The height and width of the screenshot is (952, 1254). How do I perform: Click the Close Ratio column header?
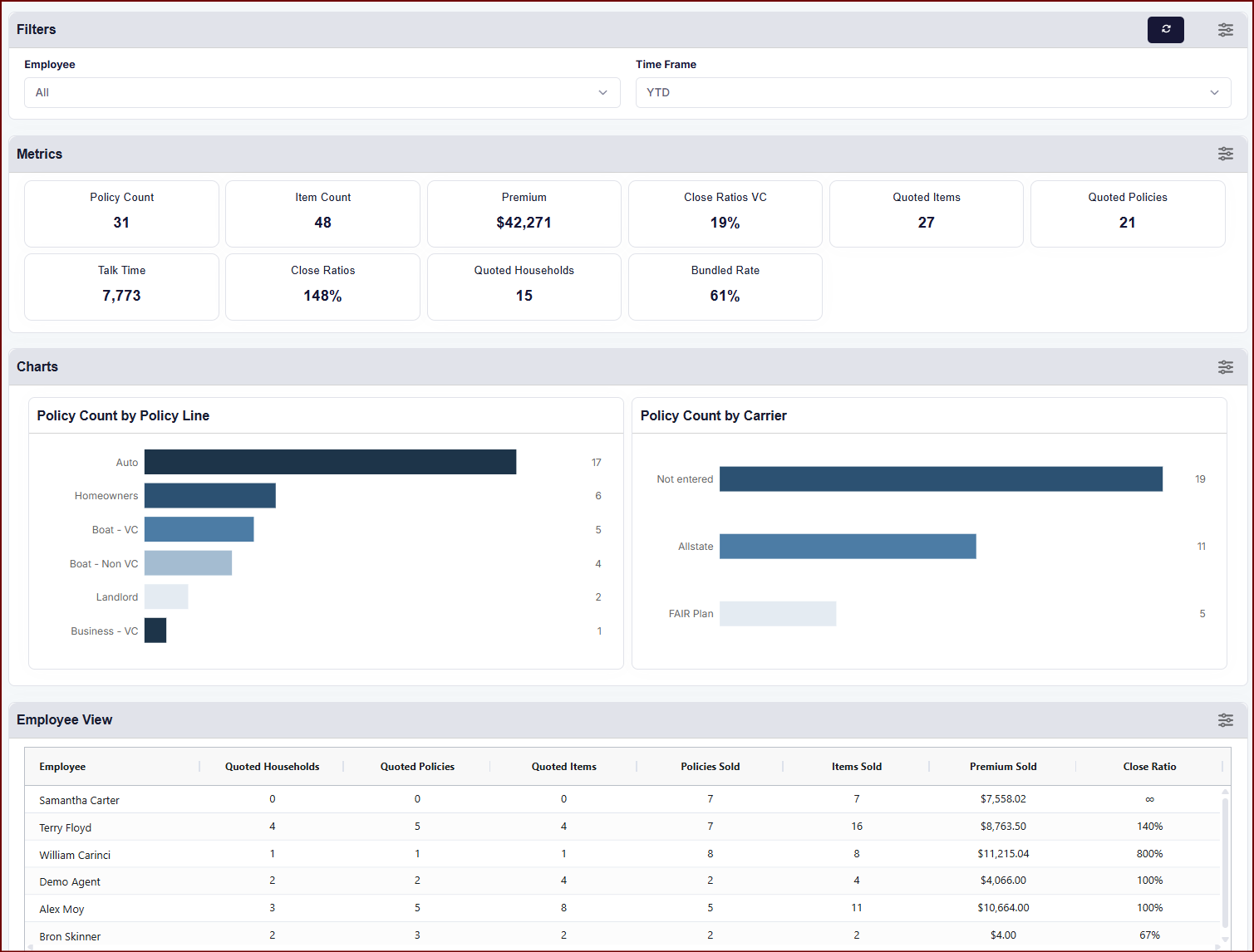1148,767
